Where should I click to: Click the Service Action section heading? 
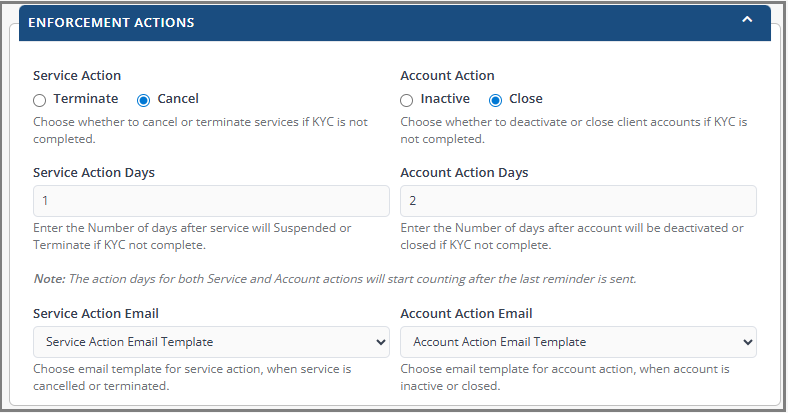click(77, 75)
